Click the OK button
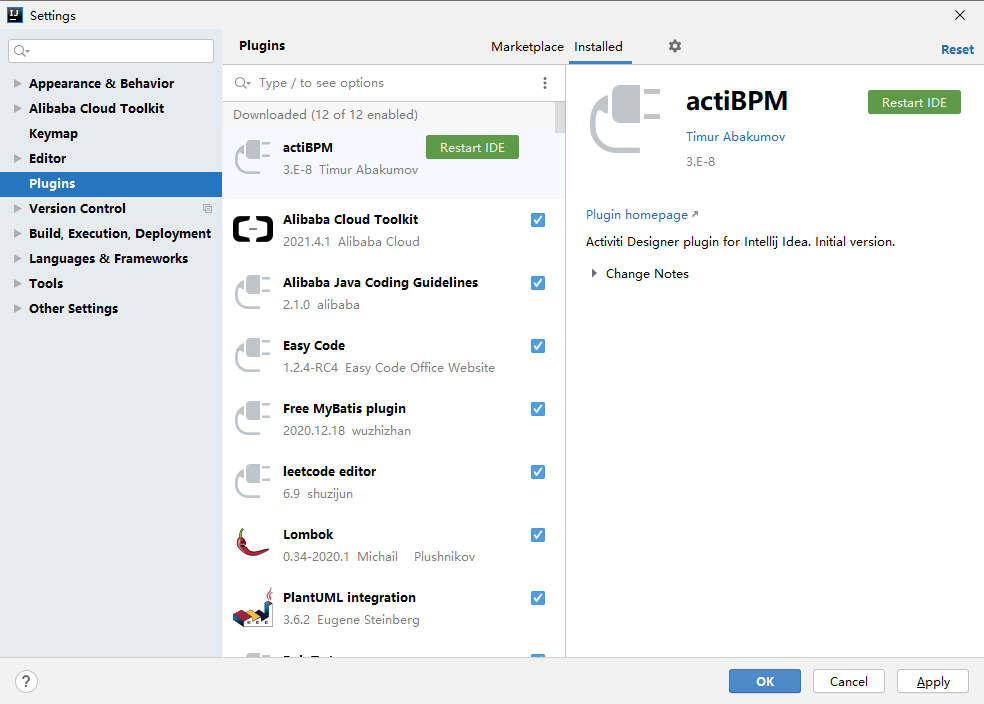The height and width of the screenshot is (704, 984). tap(764, 681)
